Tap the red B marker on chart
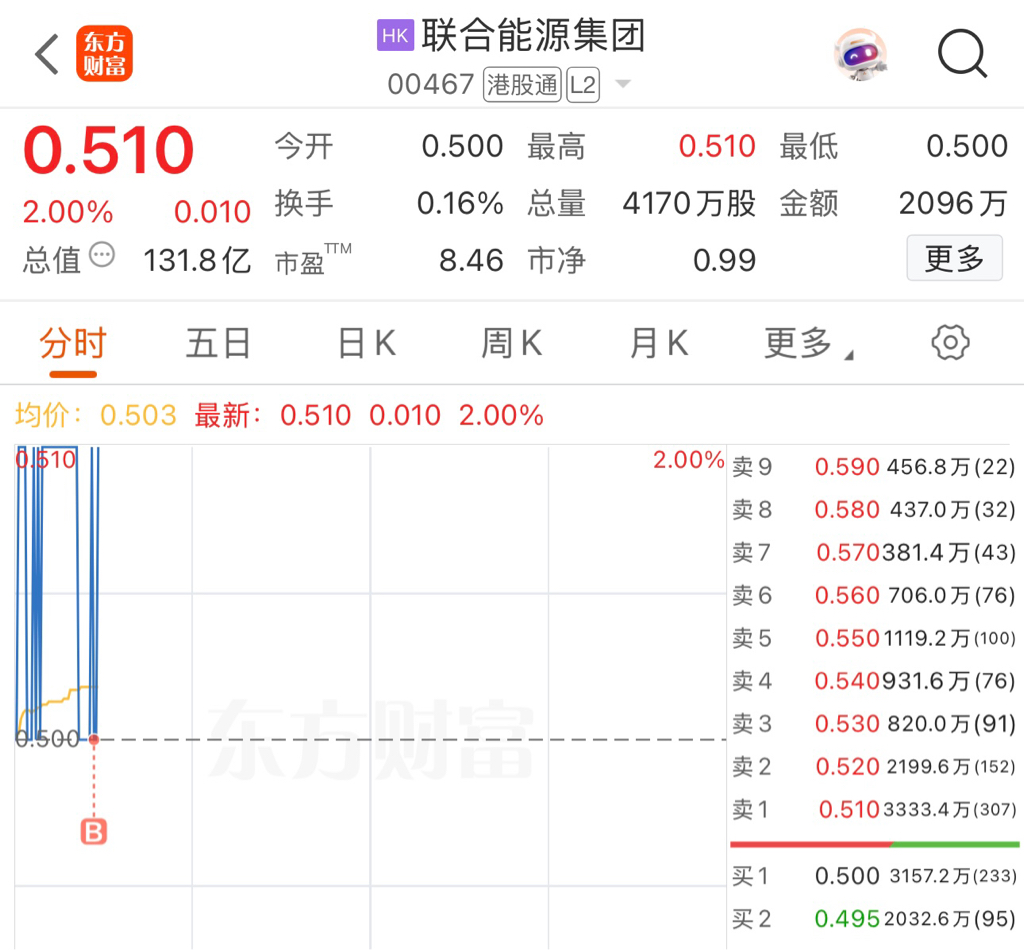 click(x=94, y=832)
